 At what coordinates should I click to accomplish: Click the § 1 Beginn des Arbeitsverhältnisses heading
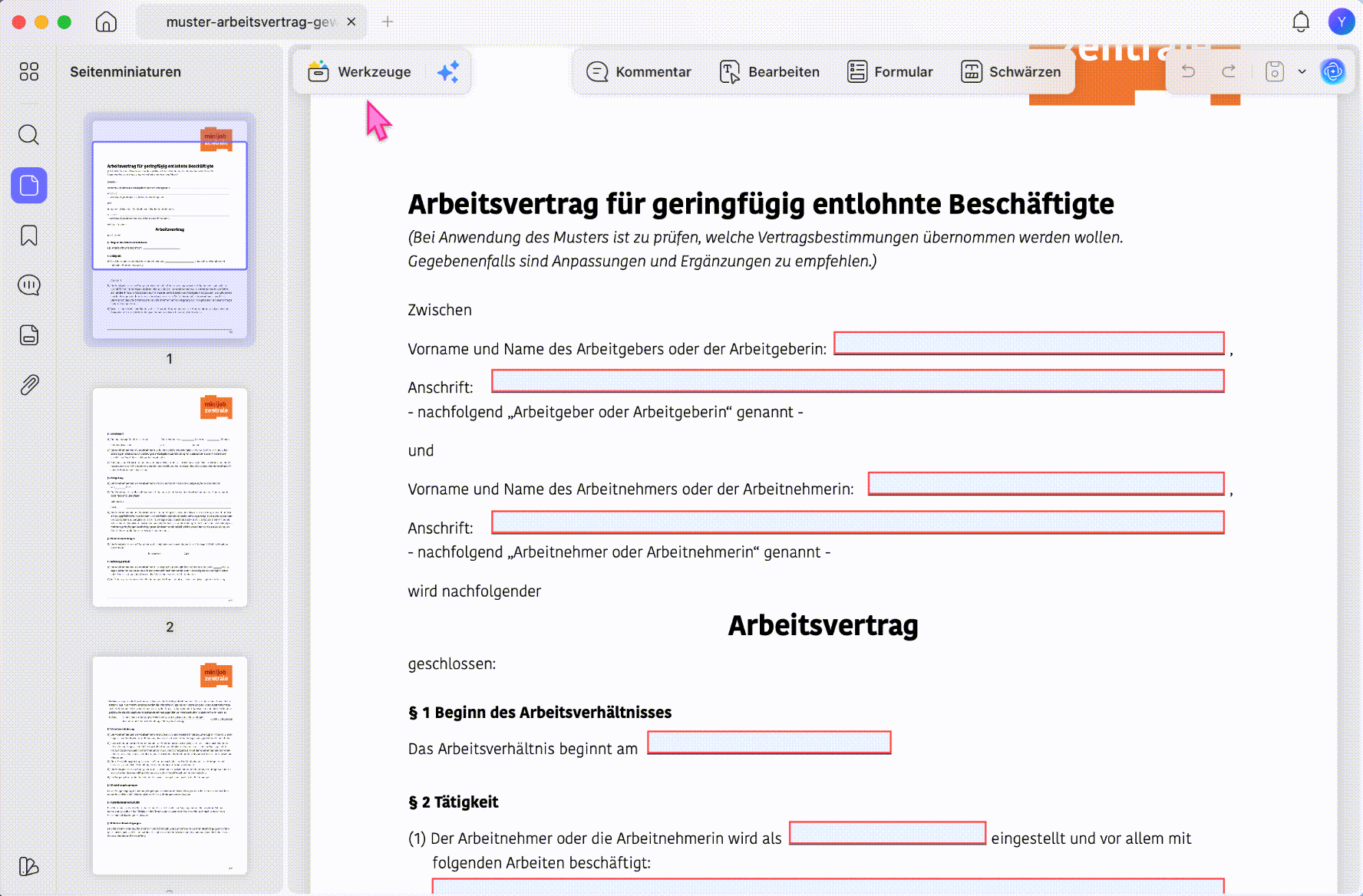(540, 713)
